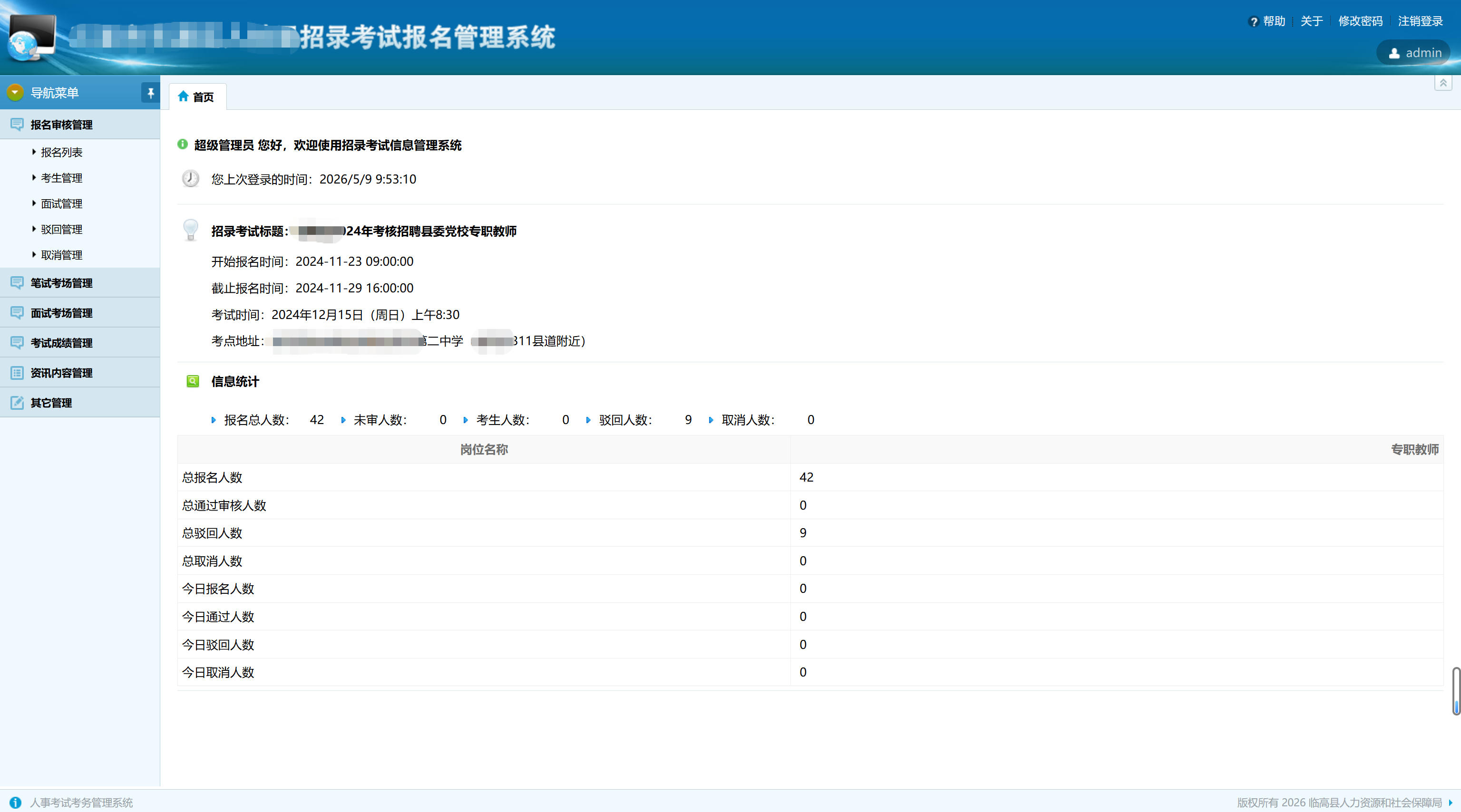1461x812 pixels.
Task: Click the yellow dropdown icon beside 导航菜单
Action: click(15, 92)
